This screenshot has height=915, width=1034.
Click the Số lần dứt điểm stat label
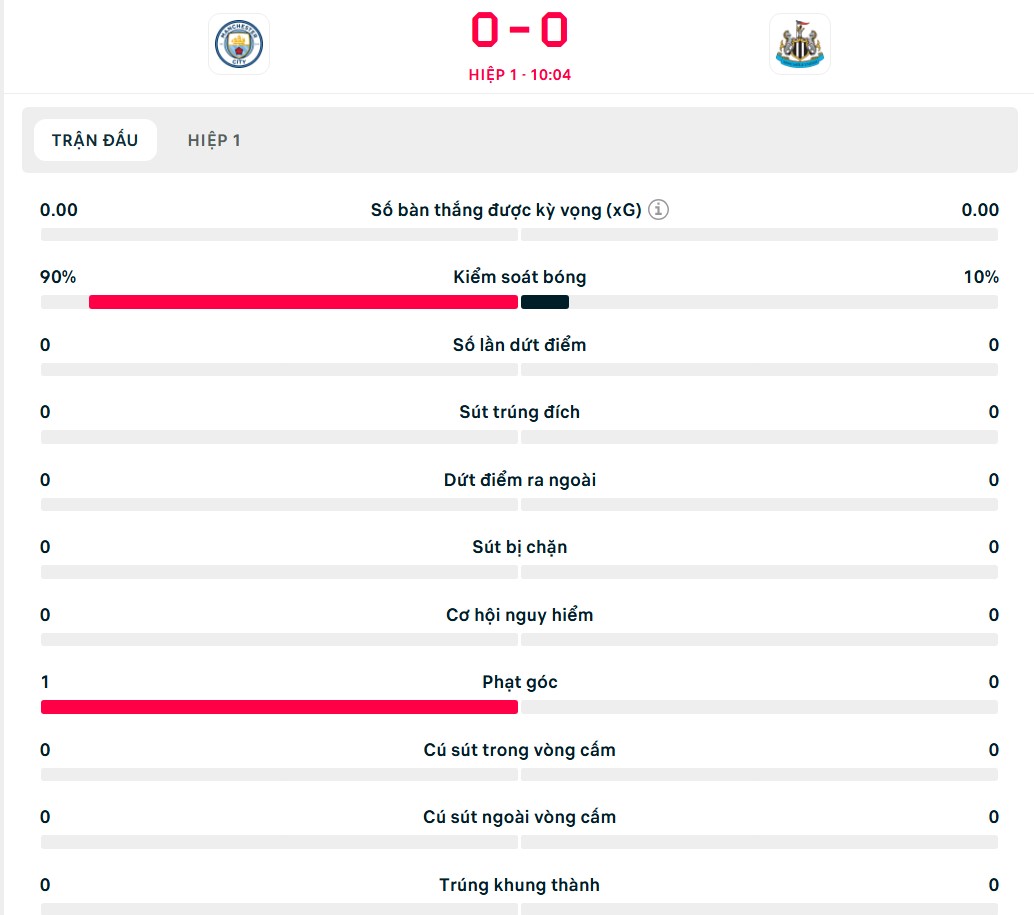coord(520,345)
